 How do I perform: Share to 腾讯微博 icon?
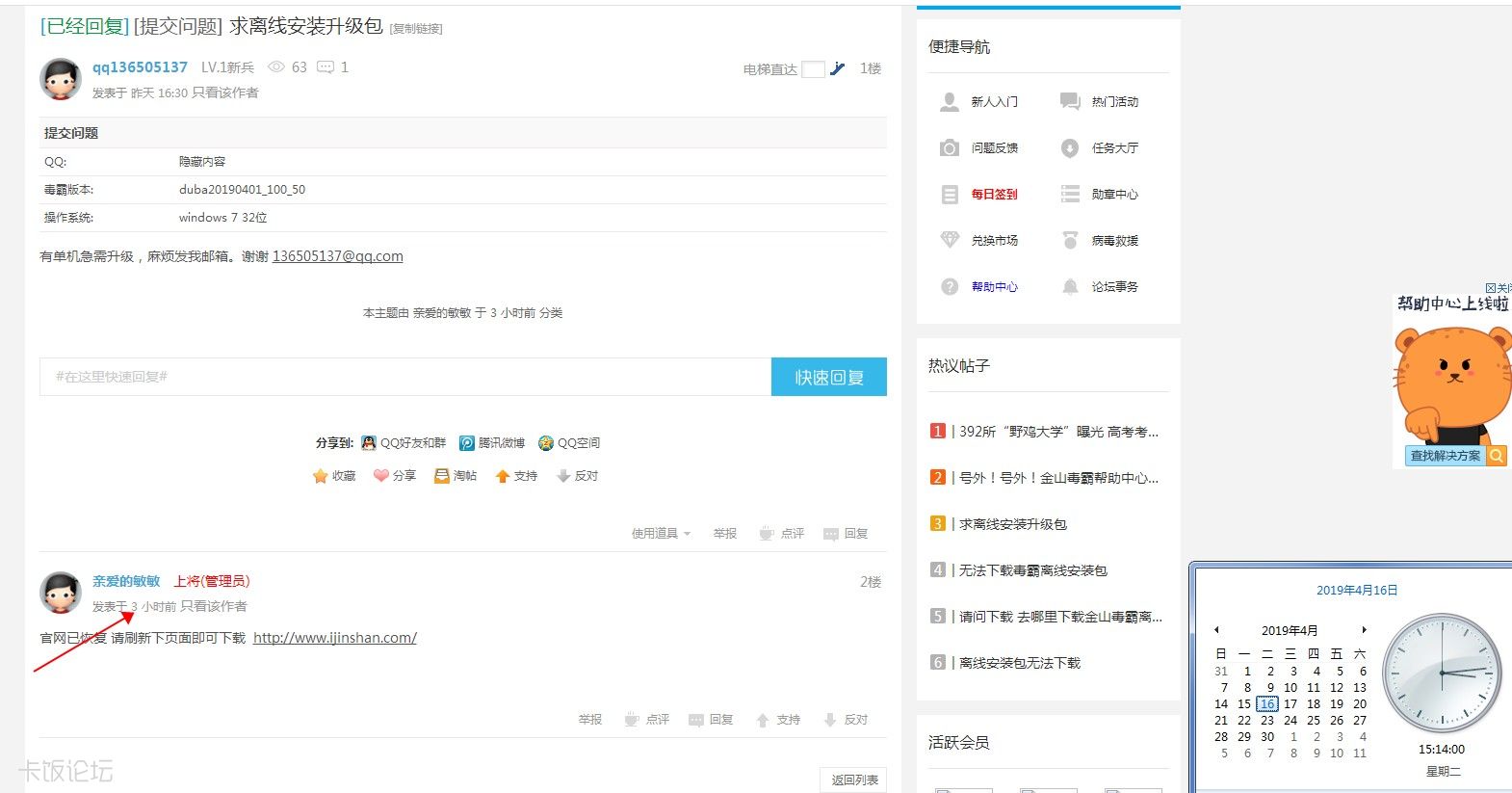[467, 443]
